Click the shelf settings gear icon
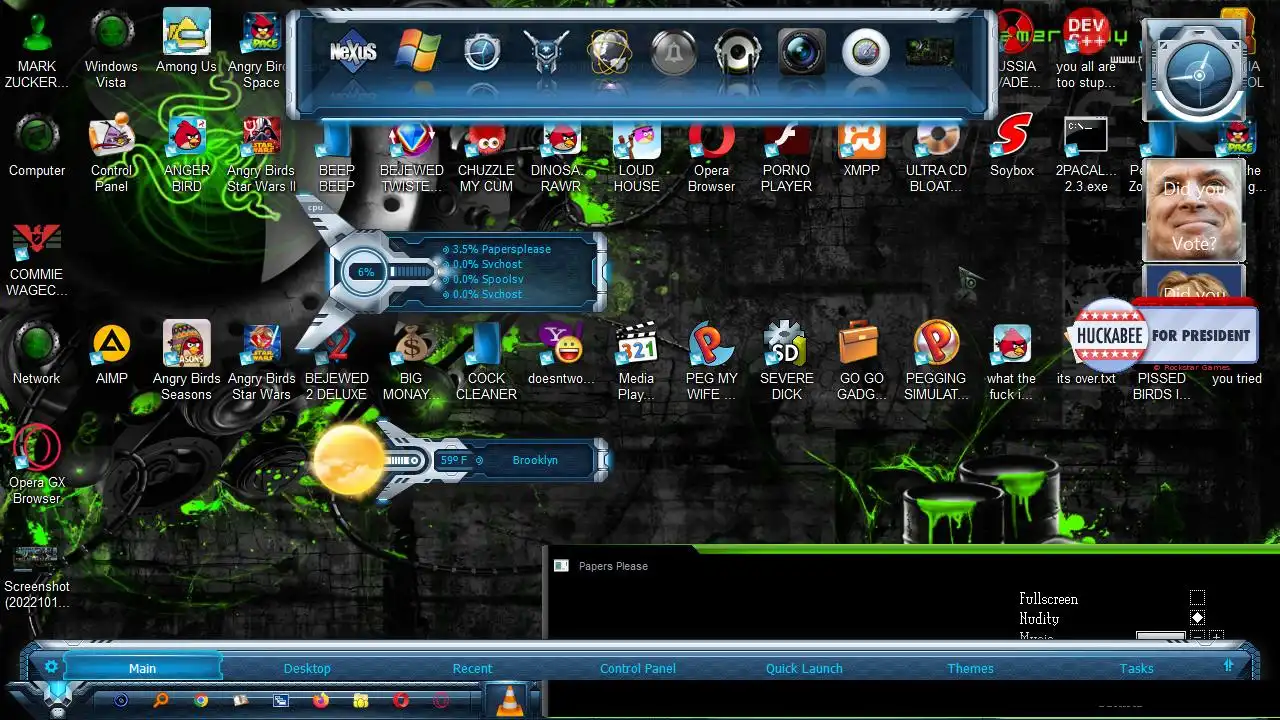Image resolution: width=1280 pixels, height=720 pixels. pos(51,666)
